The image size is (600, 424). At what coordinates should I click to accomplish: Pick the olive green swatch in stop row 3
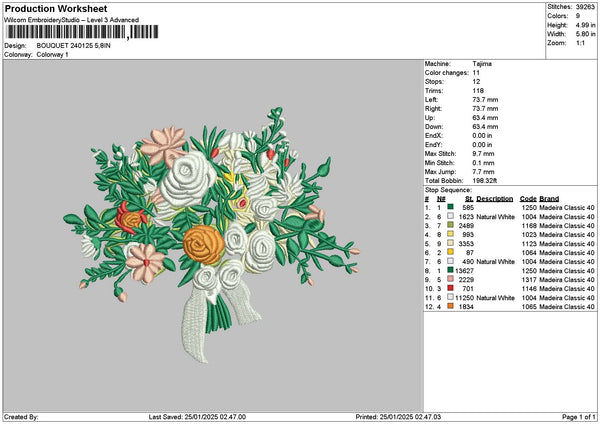[x=450, y=225]
